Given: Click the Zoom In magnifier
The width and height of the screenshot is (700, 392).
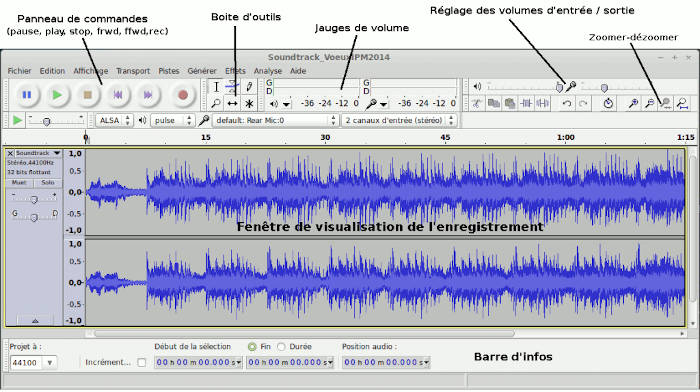Looking at the screenshot, I should (x=633, y=104).
